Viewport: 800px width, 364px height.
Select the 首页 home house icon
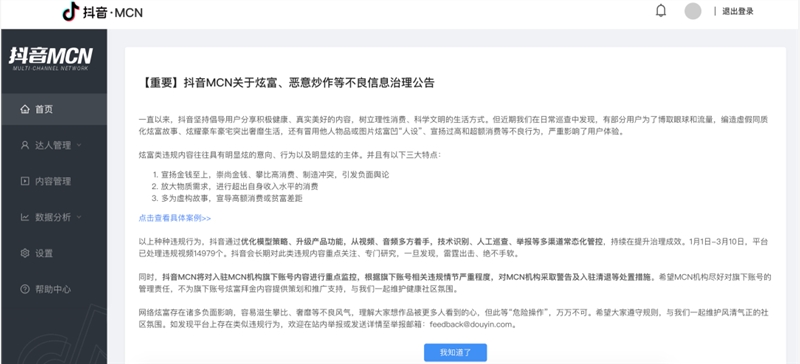point(24,109)
